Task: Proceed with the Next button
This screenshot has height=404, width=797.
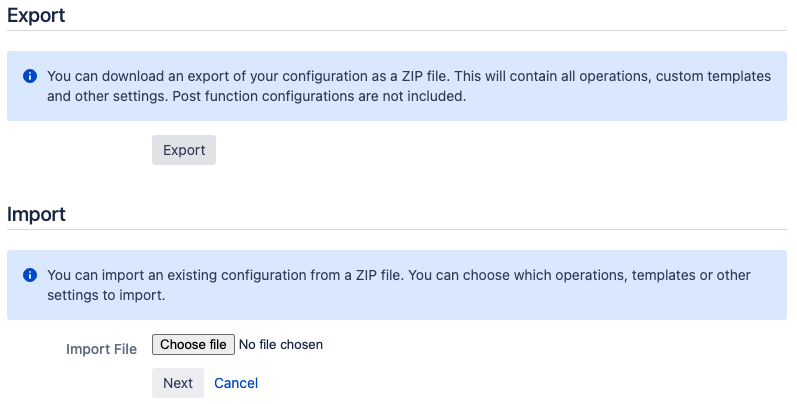Action: pyautogui.click(x=178, y=383)
